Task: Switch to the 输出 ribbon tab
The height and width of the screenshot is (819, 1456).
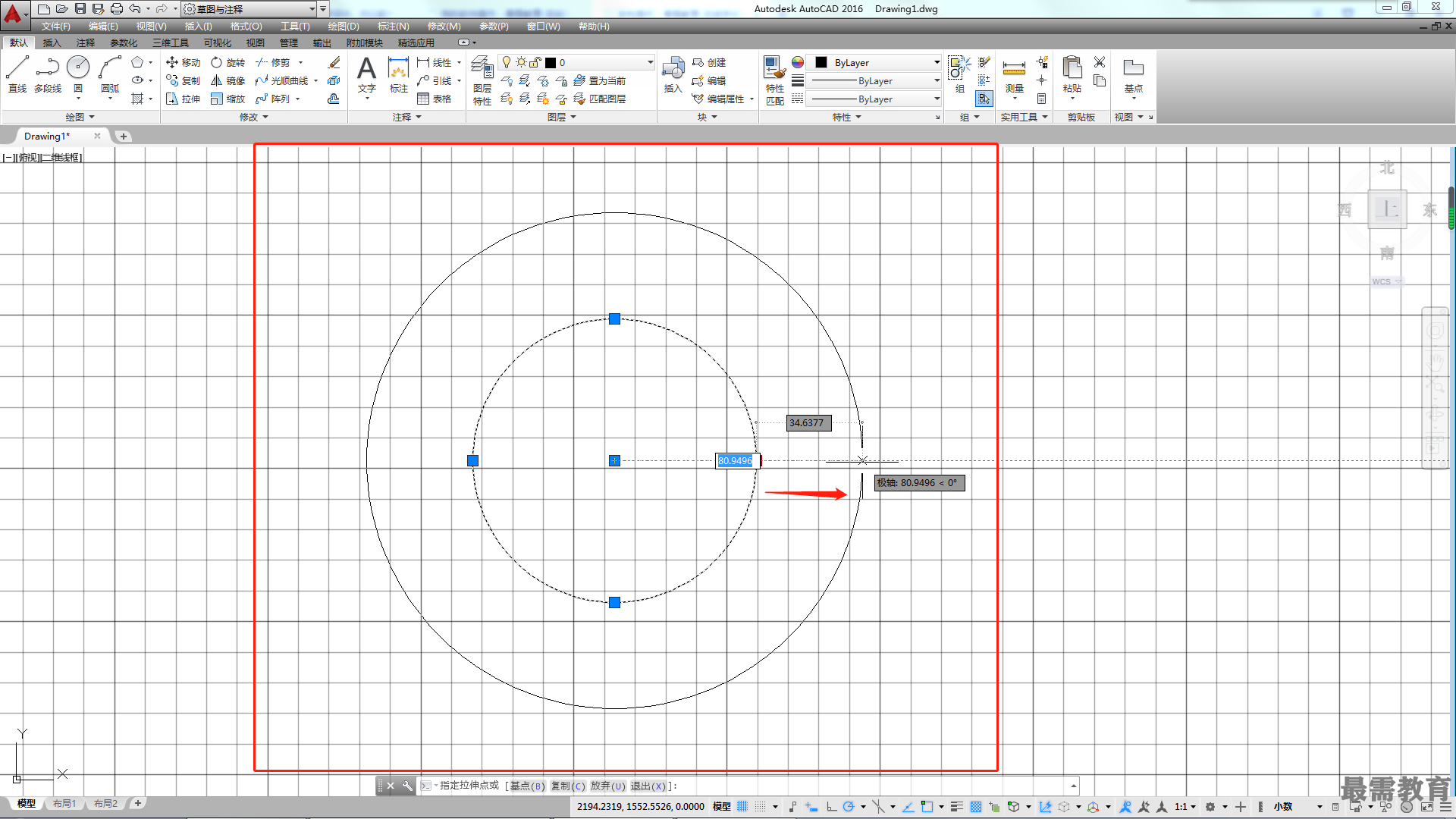Action: (x=322, y=42)
